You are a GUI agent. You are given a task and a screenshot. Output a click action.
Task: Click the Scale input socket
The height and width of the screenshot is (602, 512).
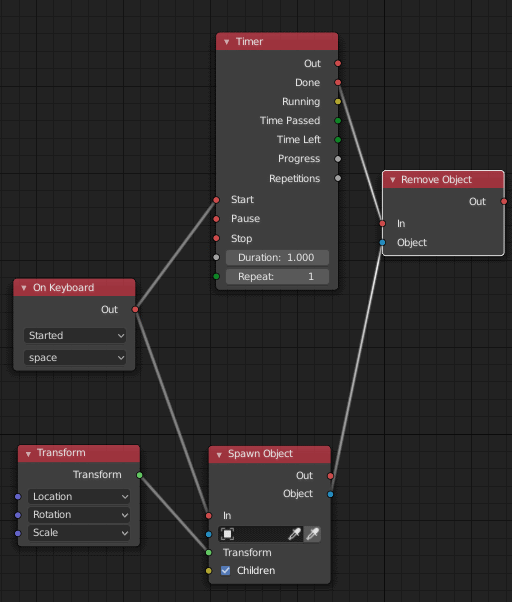point(18,533)
